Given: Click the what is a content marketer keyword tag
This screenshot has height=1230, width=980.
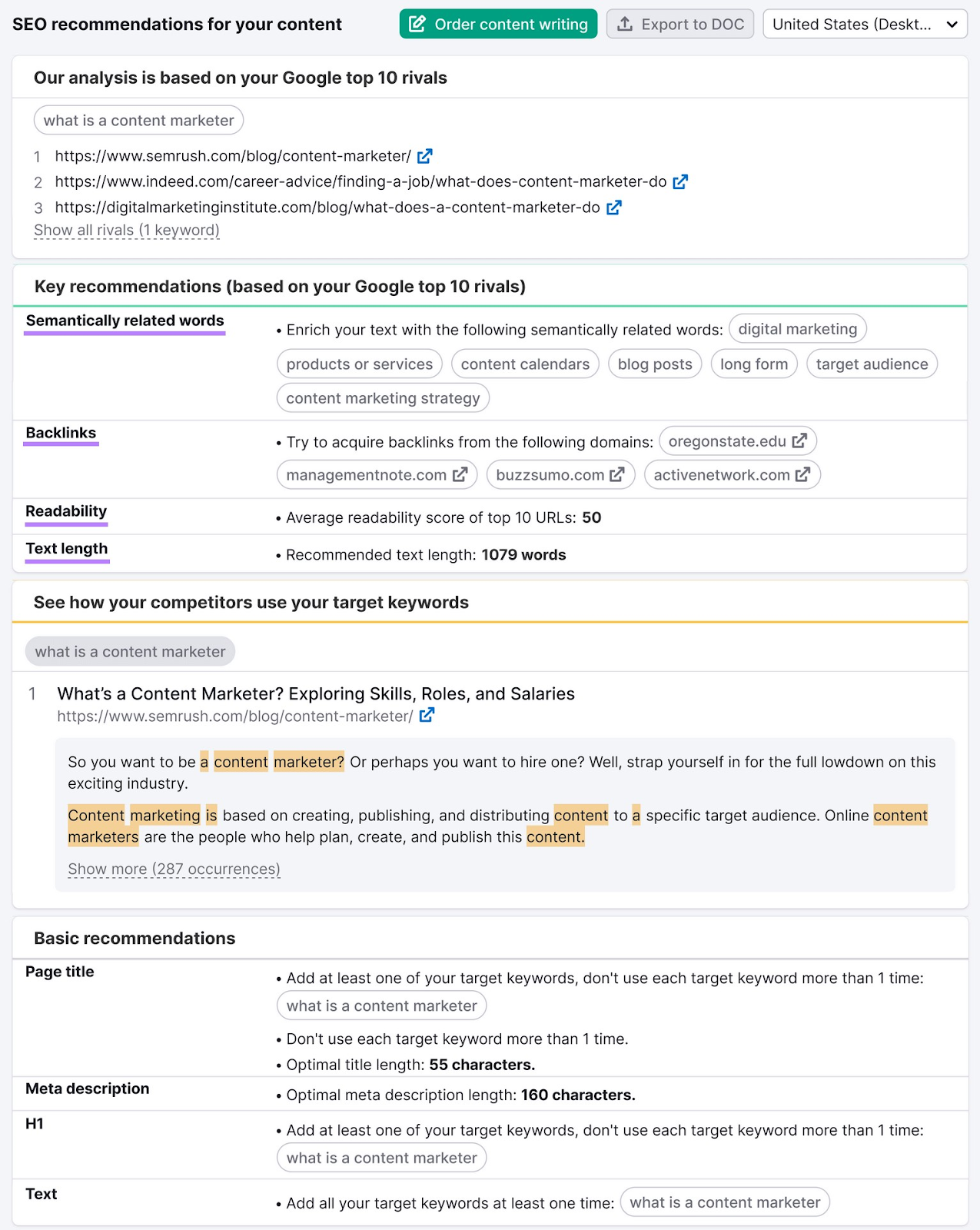Looking at the screenshot, I should tap(138, 120).
